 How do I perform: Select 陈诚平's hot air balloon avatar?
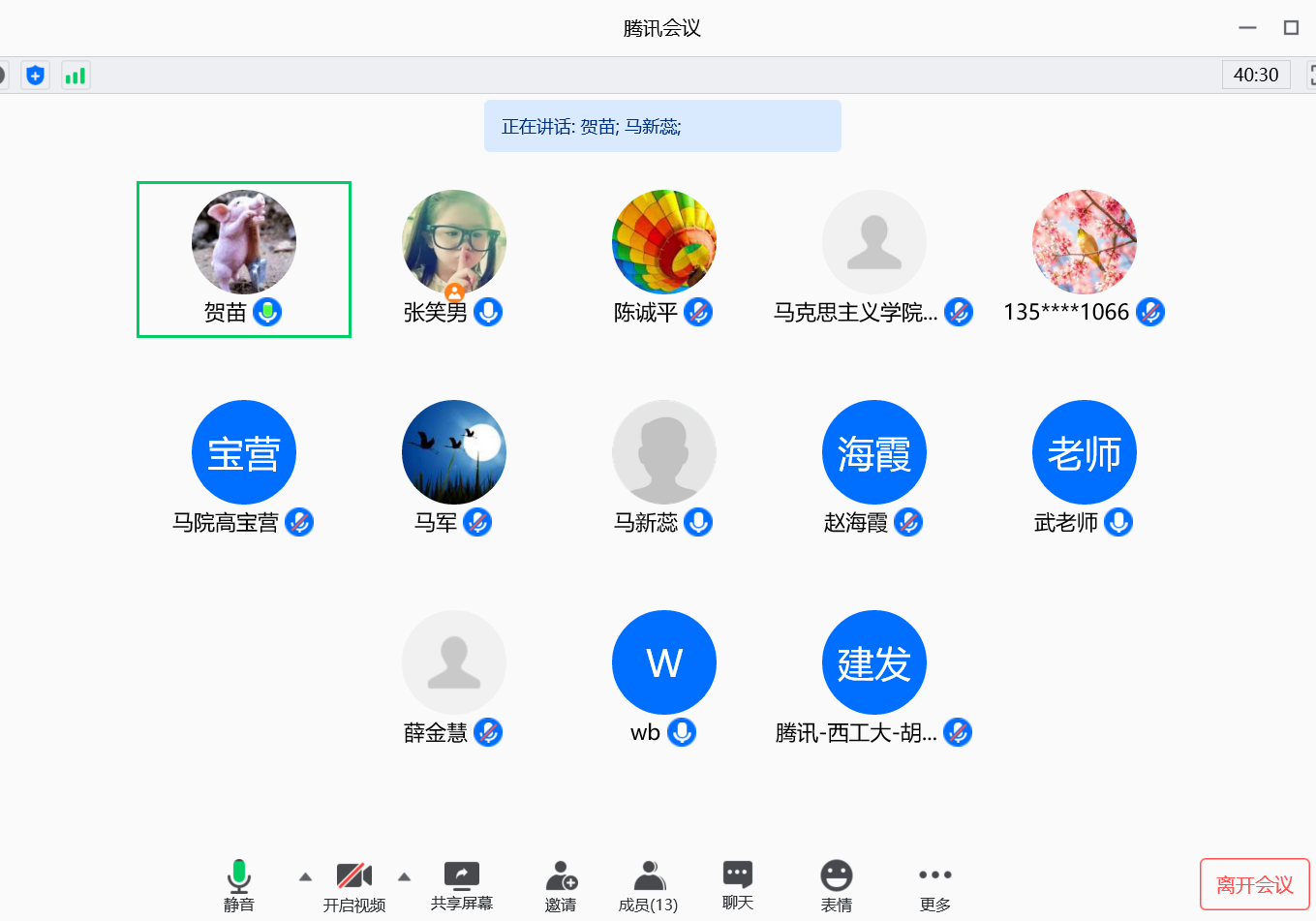click(664, 242)
